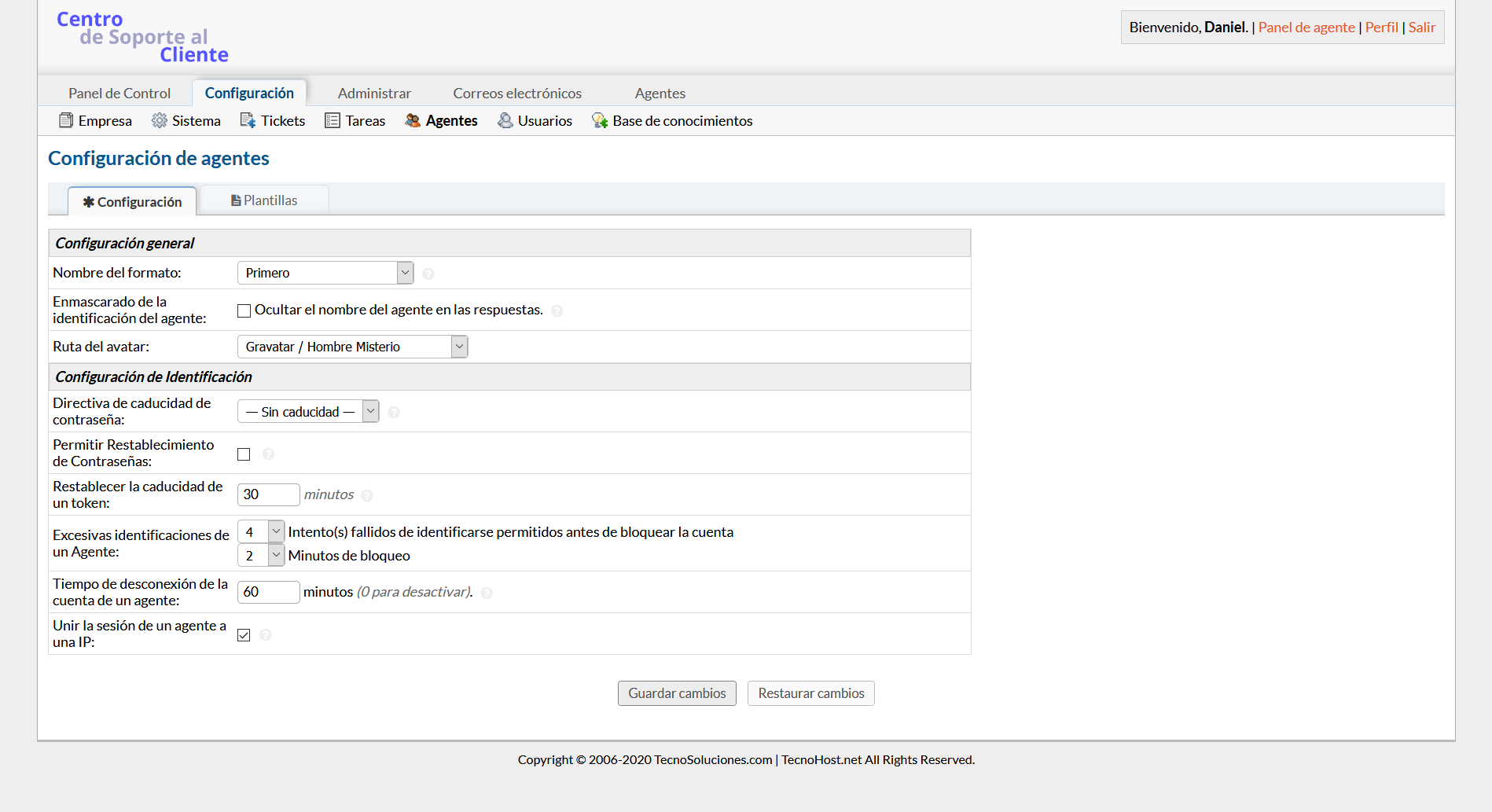
Task: Click help icon next to token expiry minutos
Action: click(367, 495)
